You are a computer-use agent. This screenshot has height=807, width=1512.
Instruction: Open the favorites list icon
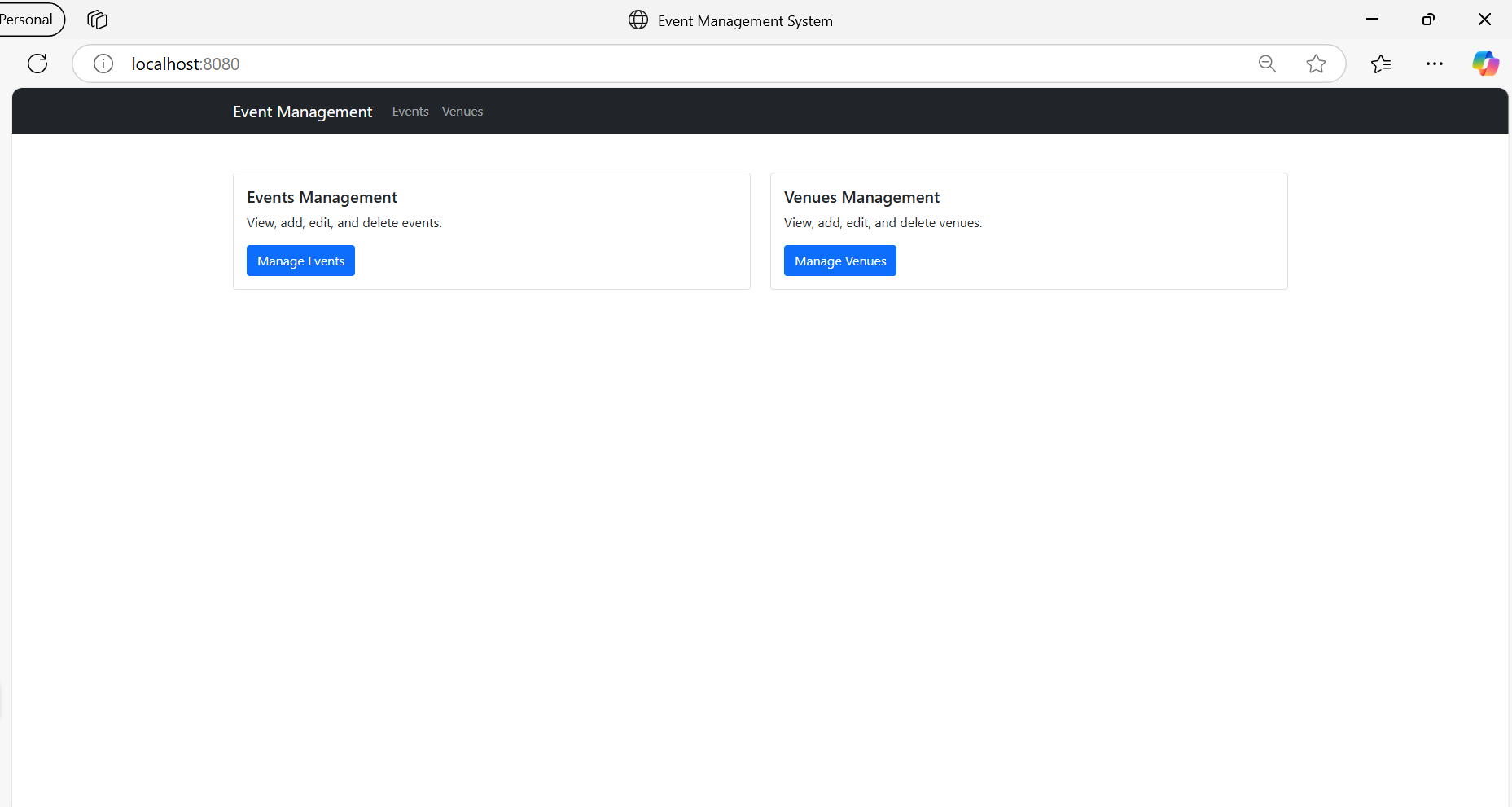[1382, 63]
